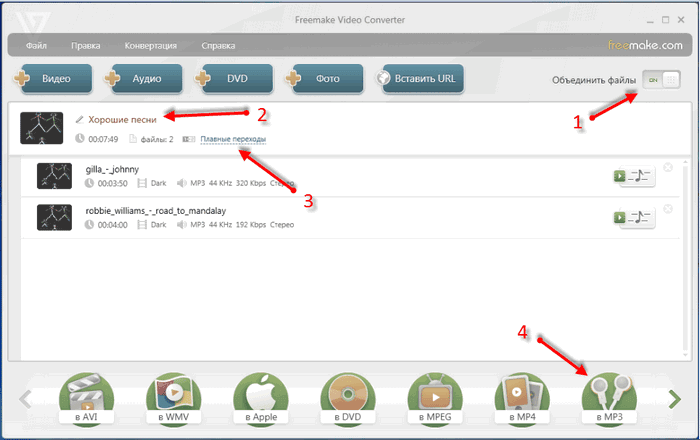Convert to MPEG format
This screenshot has width=700, height=440.
(x=435, y=398)
